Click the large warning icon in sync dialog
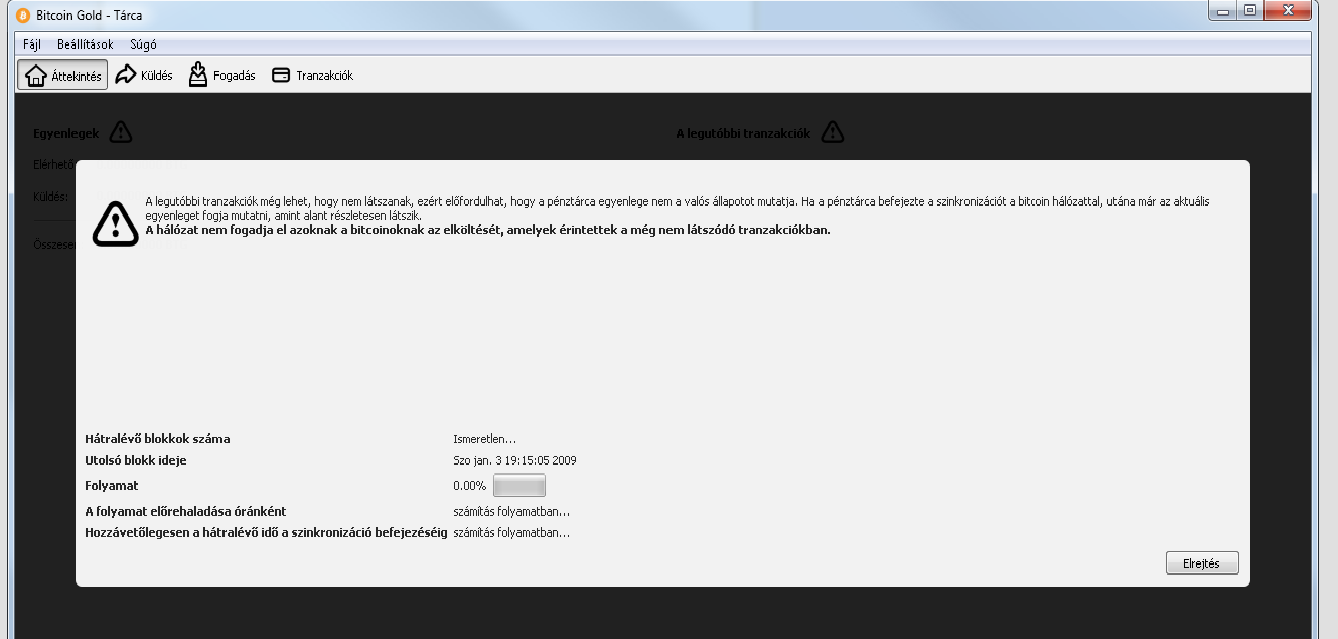Image resolution: width=1338 pixels, height=639 pixels. pos(116,222)
